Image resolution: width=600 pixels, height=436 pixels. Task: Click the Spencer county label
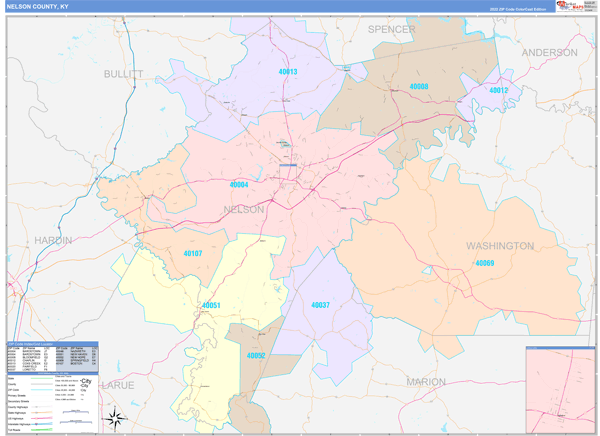click(x=391, y=29)
